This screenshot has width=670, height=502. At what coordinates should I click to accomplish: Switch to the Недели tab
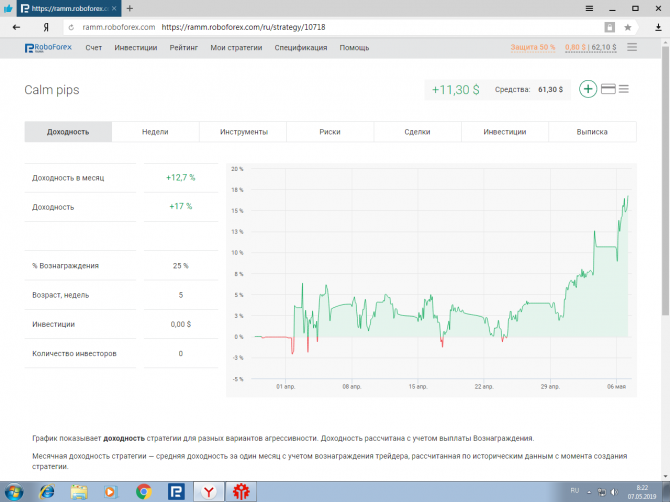(x=155, y=132)
